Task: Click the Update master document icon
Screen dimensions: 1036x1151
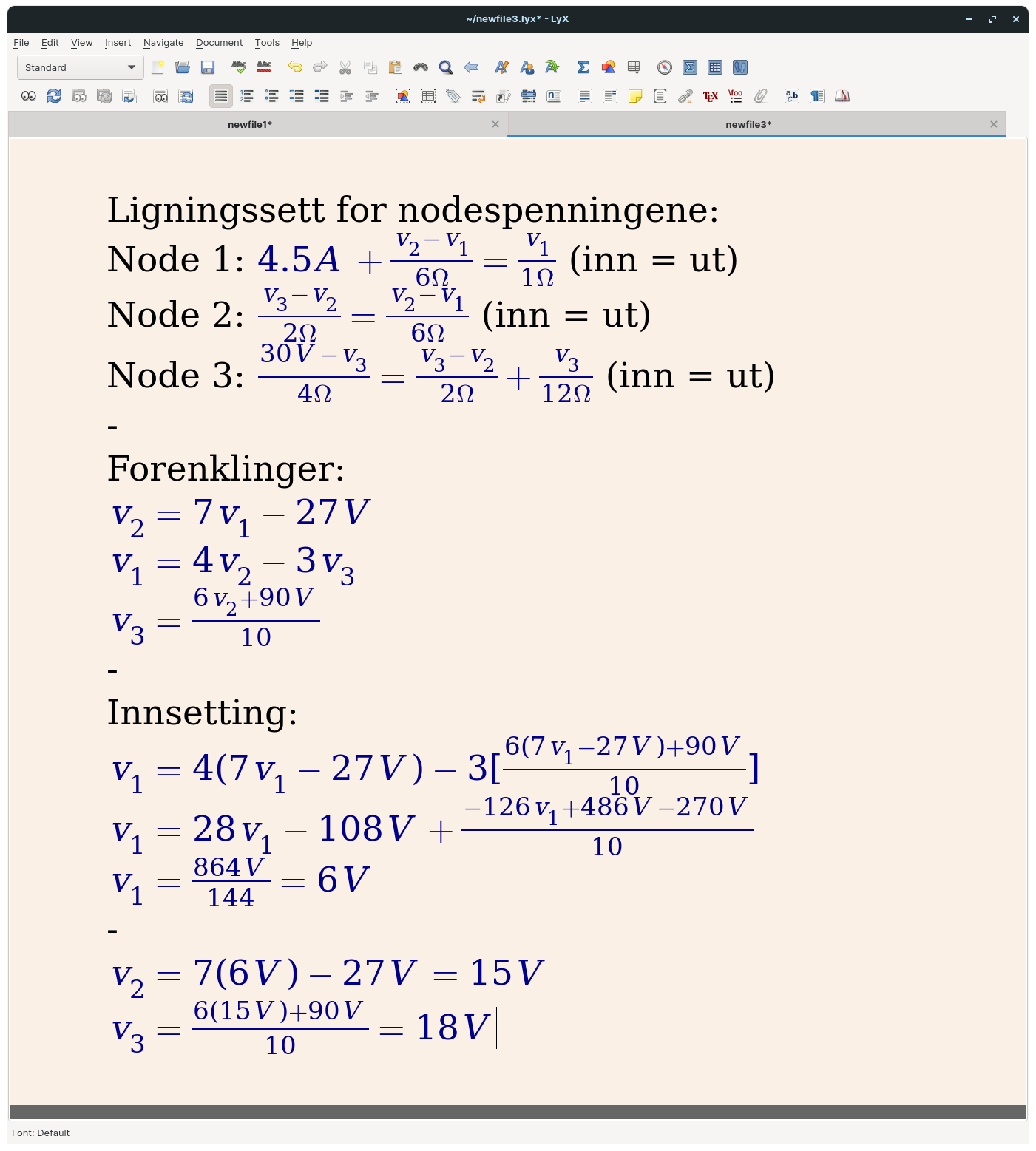Action: click(104, 96)
